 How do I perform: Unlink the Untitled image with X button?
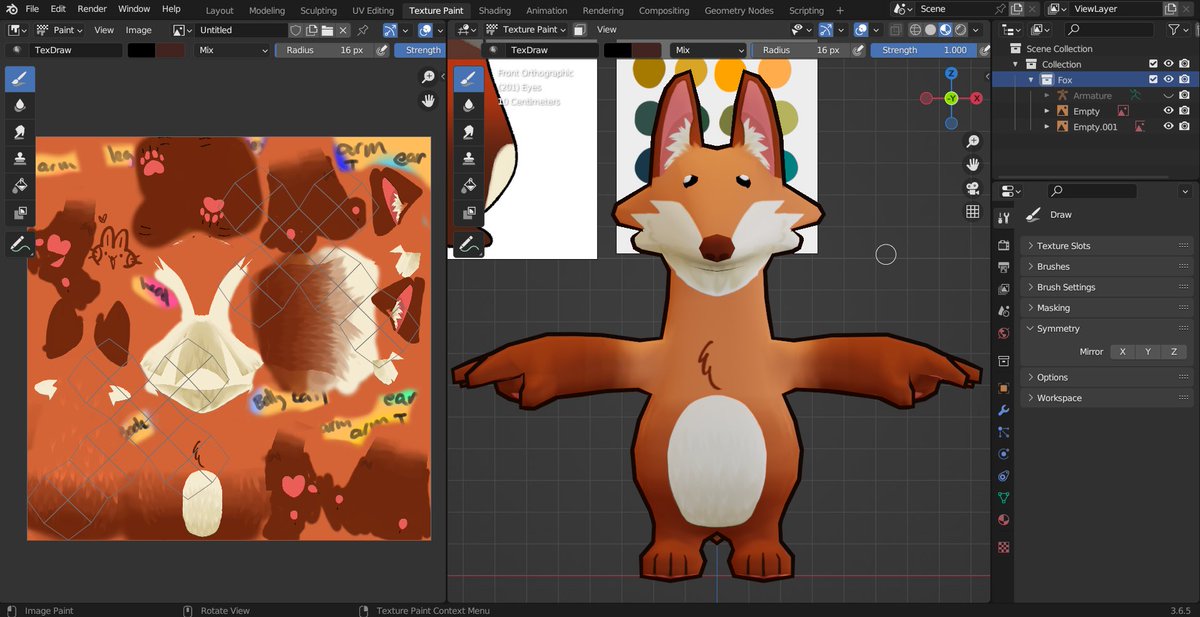342,30
